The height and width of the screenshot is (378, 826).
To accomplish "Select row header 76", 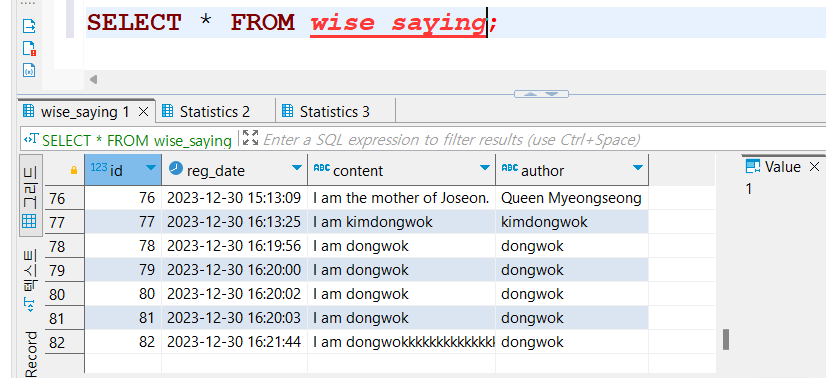I will pos(64,198).
